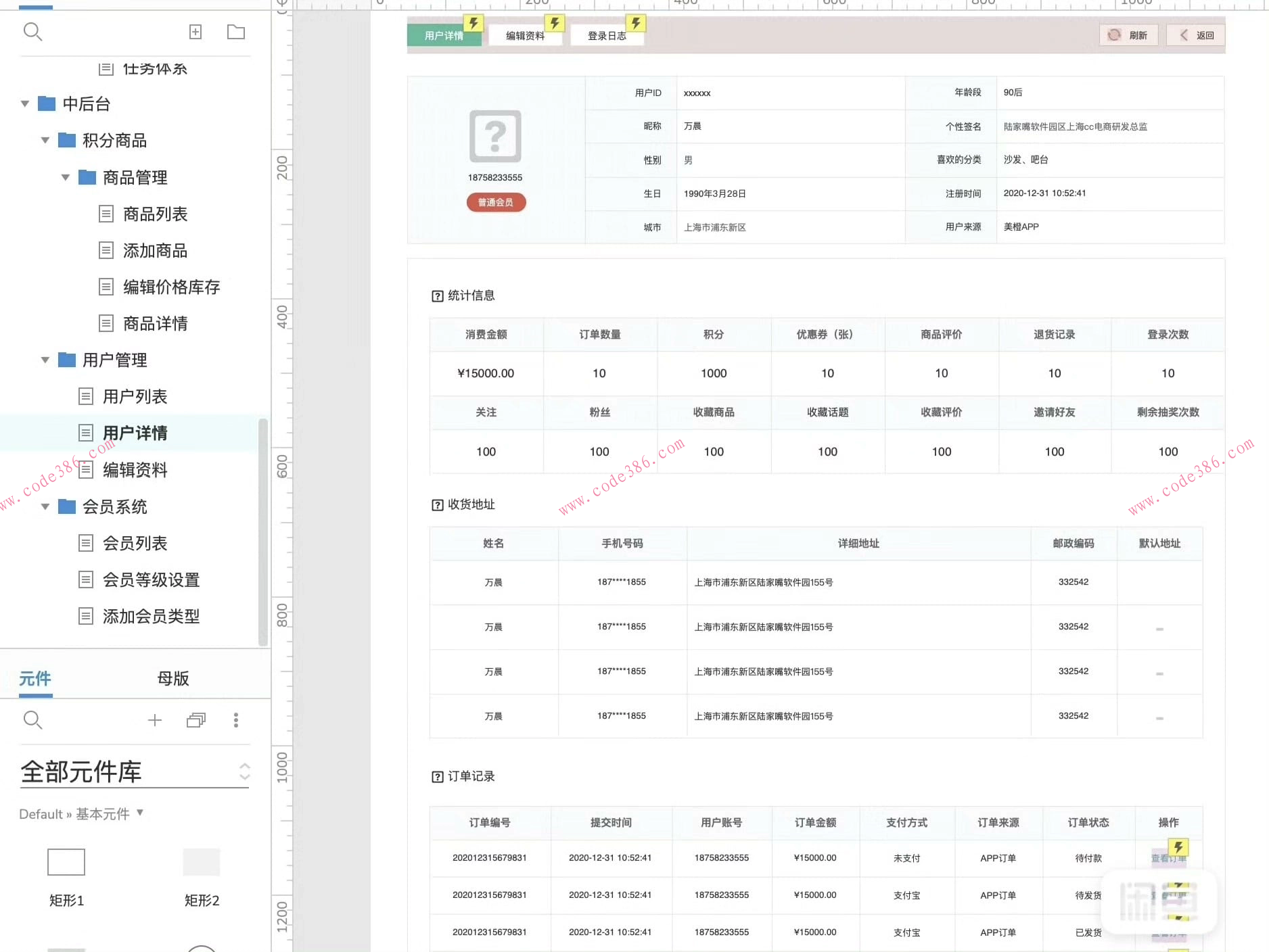Viewport: 1269px width, 952px height.
Task: Click the component library search icon
Action: (x=32, y=720)
